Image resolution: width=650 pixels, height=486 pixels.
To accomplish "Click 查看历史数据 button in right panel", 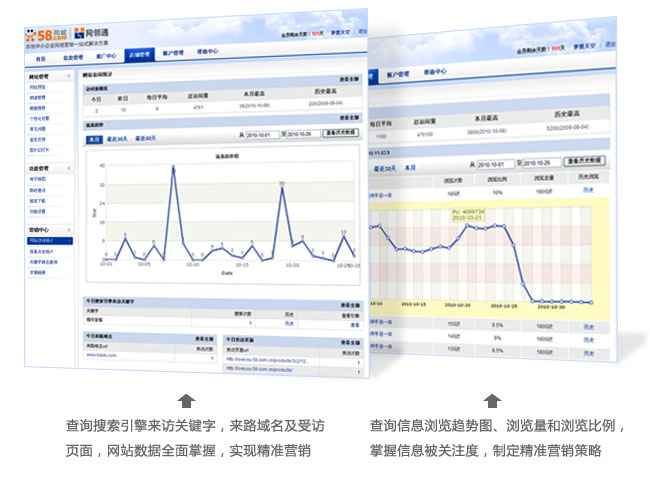I will click(x=583, y=160).
